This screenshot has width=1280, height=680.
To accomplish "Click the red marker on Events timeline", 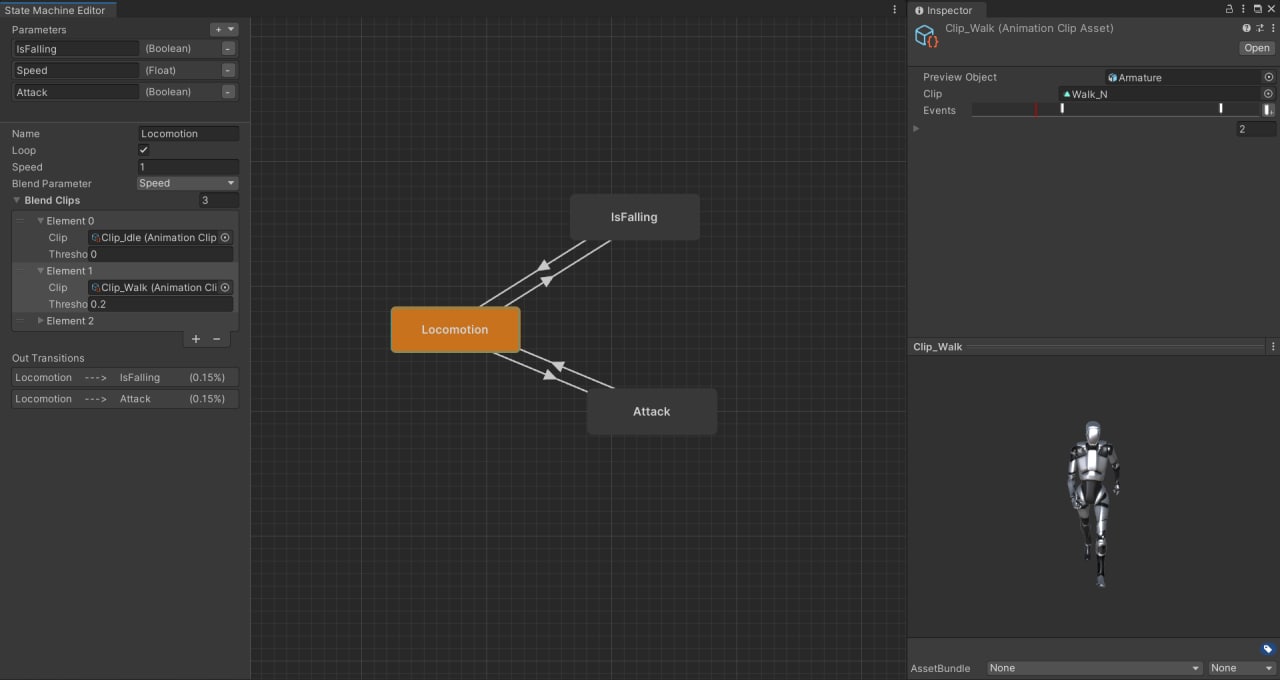I will 1036,110.
